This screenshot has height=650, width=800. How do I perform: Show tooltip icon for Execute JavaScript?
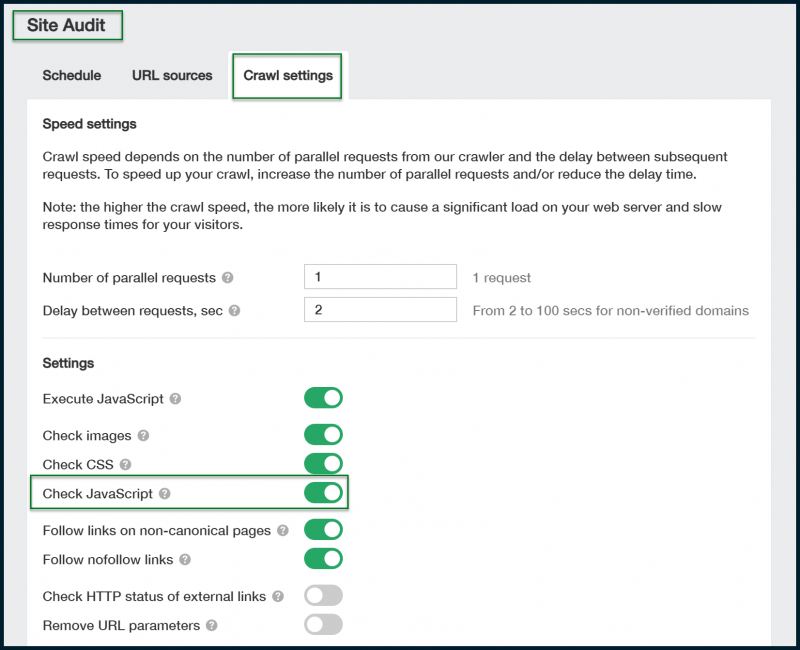click(x=175, y=398)
